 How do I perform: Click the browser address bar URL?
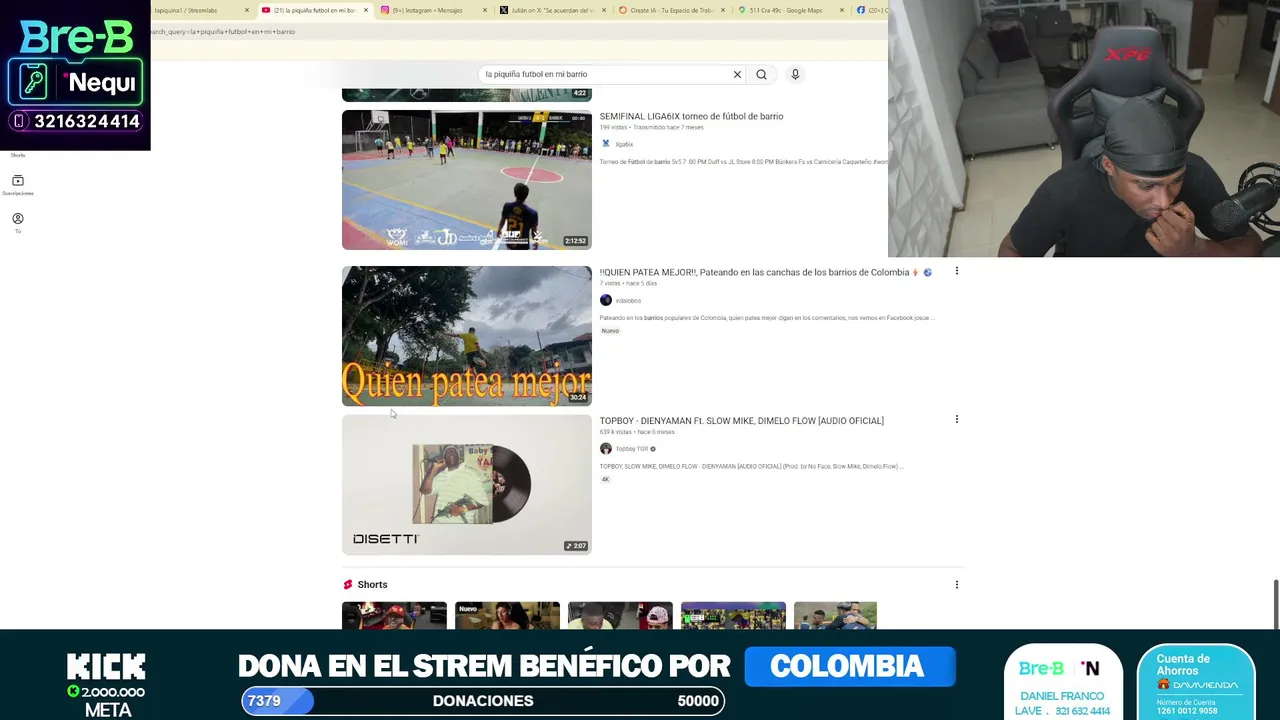click(x=222, y=32)
